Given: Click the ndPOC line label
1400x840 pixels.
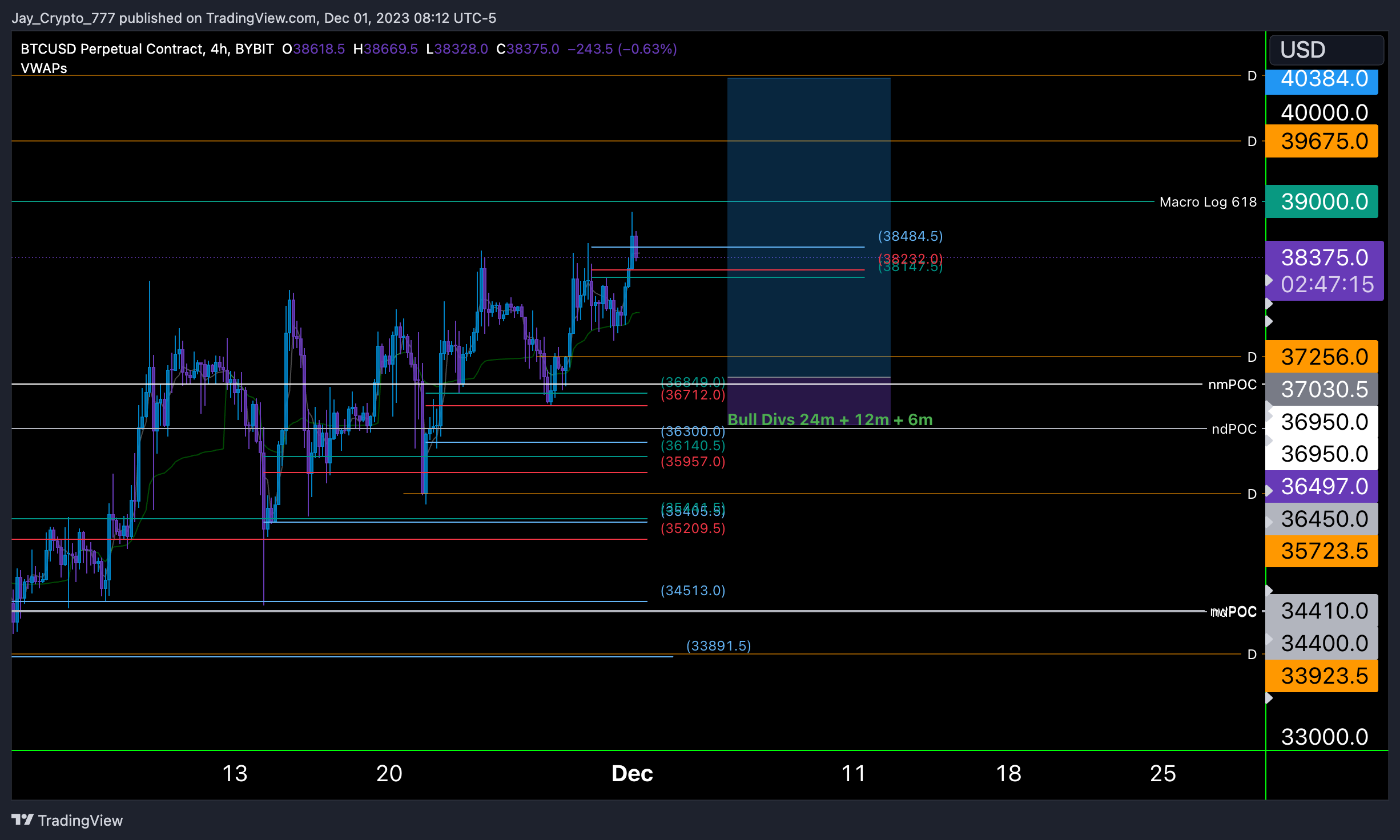Looking at the screenshot, I should [1234, 429].
